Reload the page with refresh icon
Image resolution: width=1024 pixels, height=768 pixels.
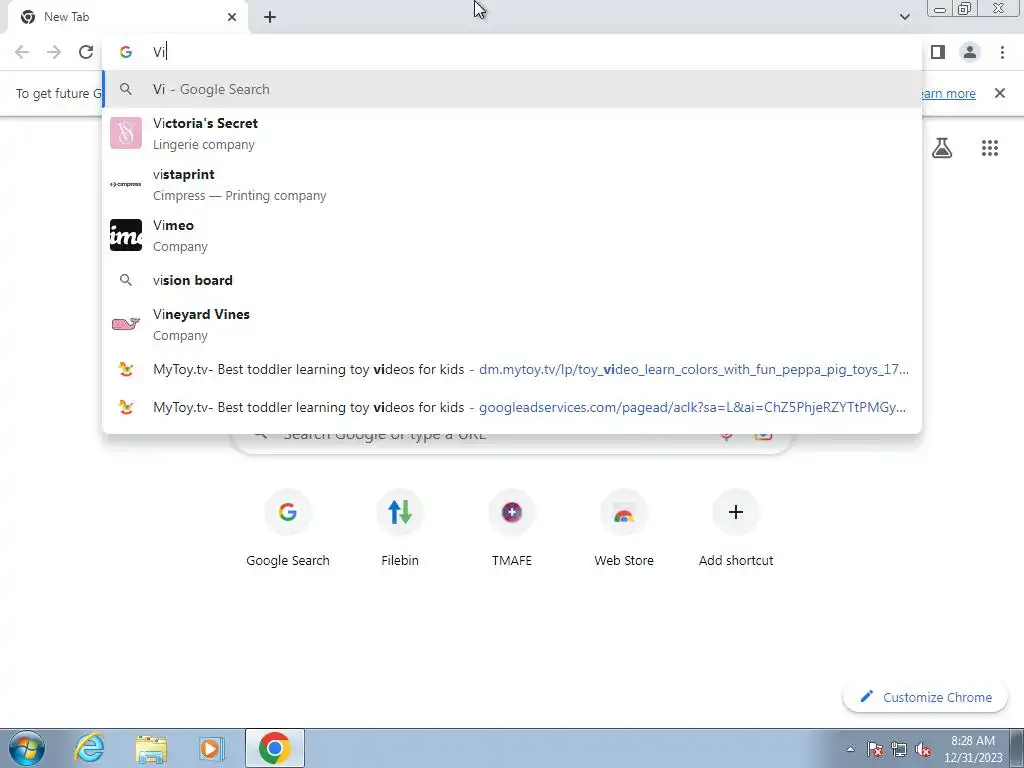tap(86, 52)
